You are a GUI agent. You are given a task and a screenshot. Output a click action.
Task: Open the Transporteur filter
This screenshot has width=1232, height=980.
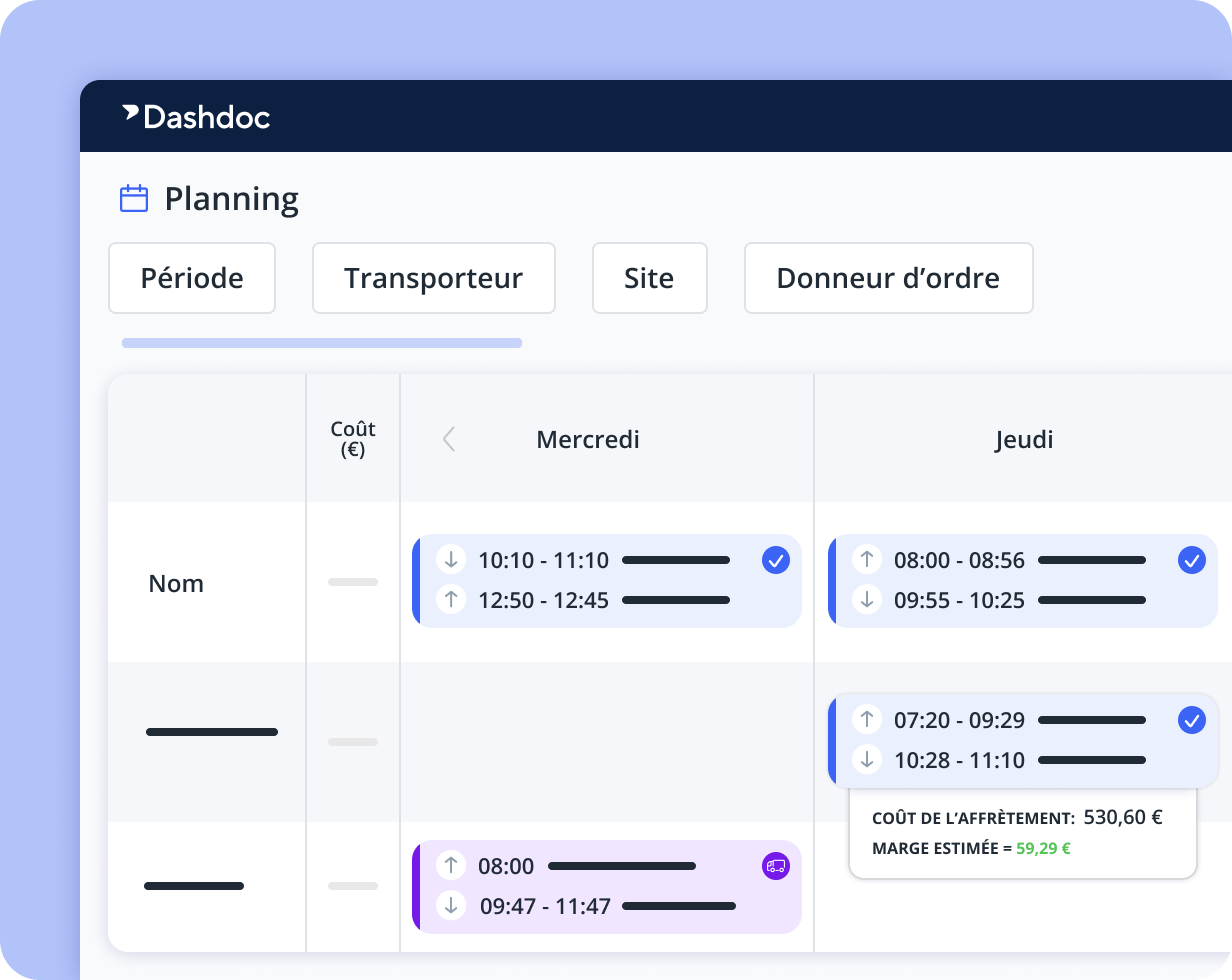(x=434, y=278)
